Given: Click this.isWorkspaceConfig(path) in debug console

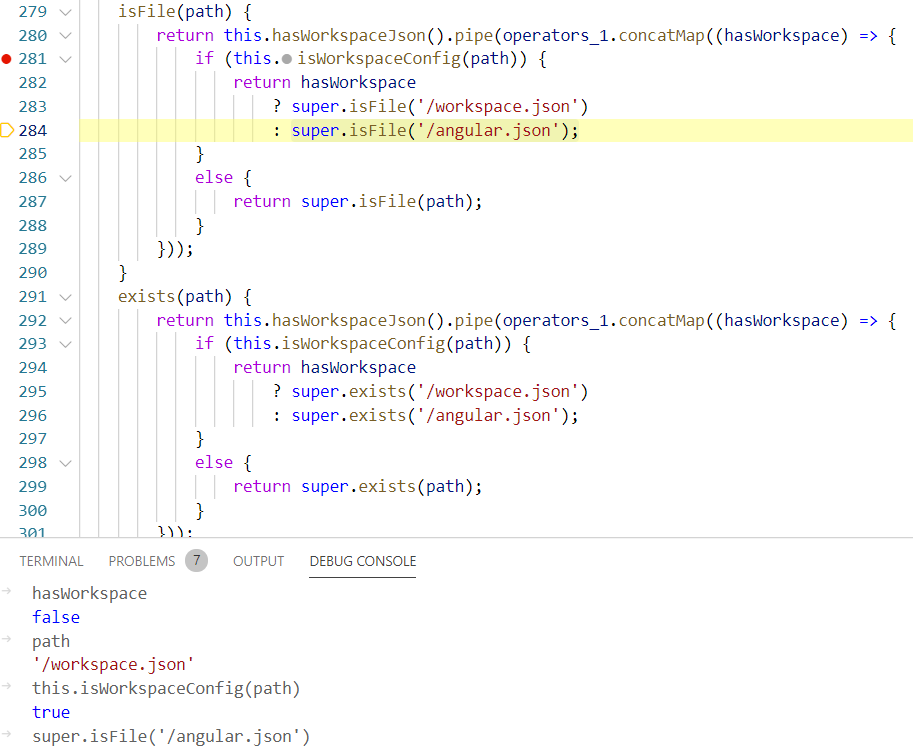Looking at the screenshot, I should [x=166, y=688].
